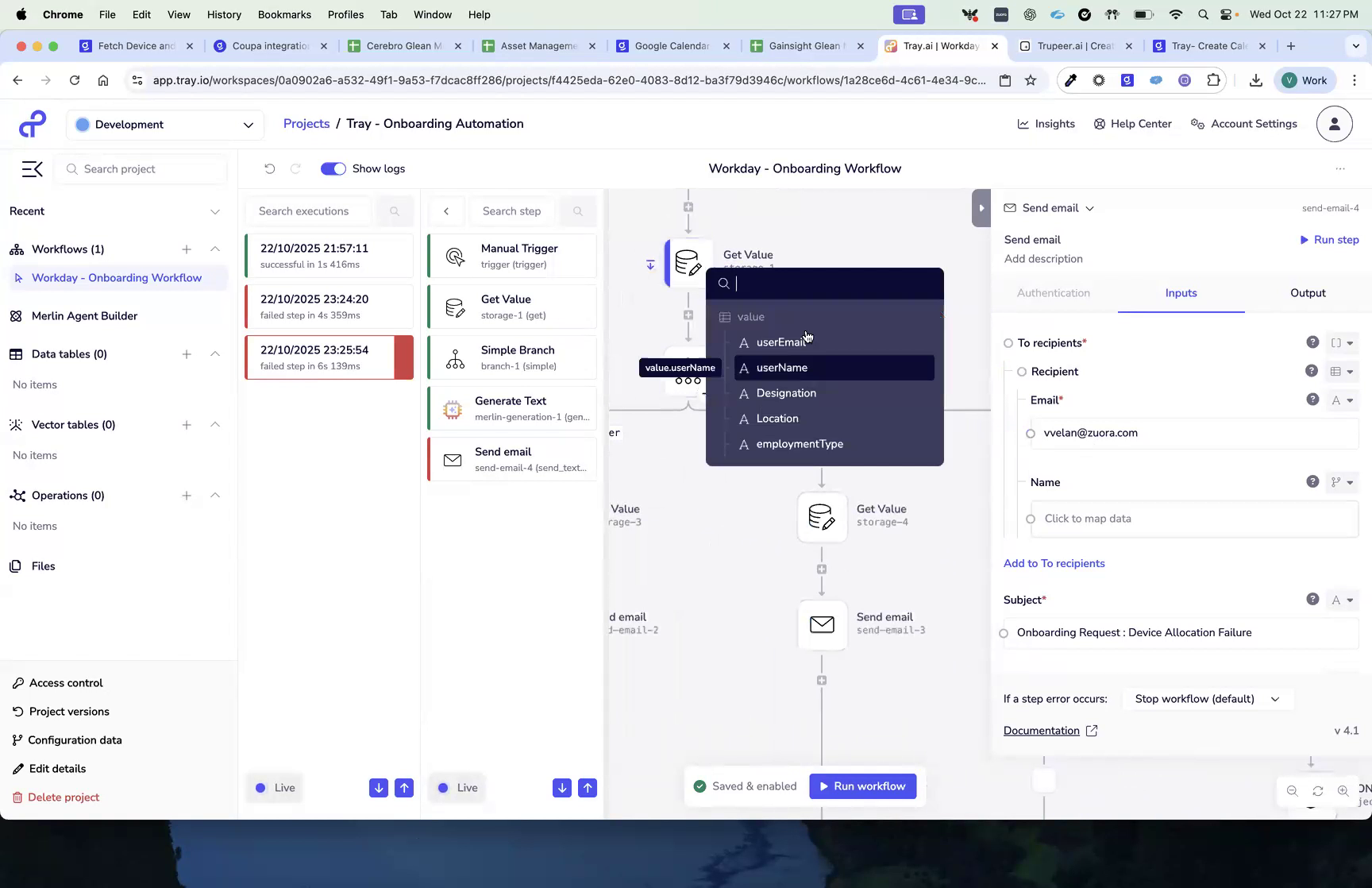Image resolution: width=1372 pixels, height=888 pixels.
Task: Open the Development environment dropdown
Action: [x=164, y=125]
